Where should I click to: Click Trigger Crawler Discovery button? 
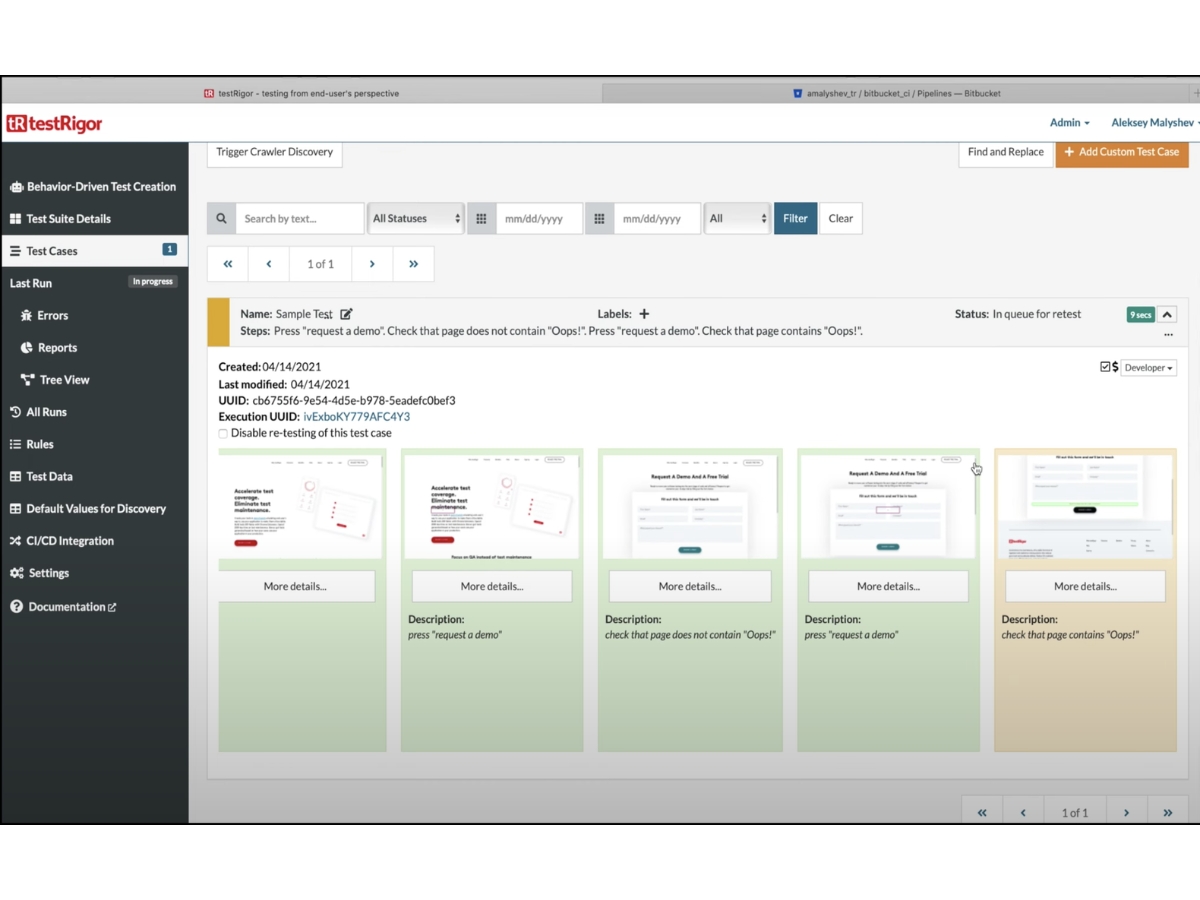pos(275,152)
